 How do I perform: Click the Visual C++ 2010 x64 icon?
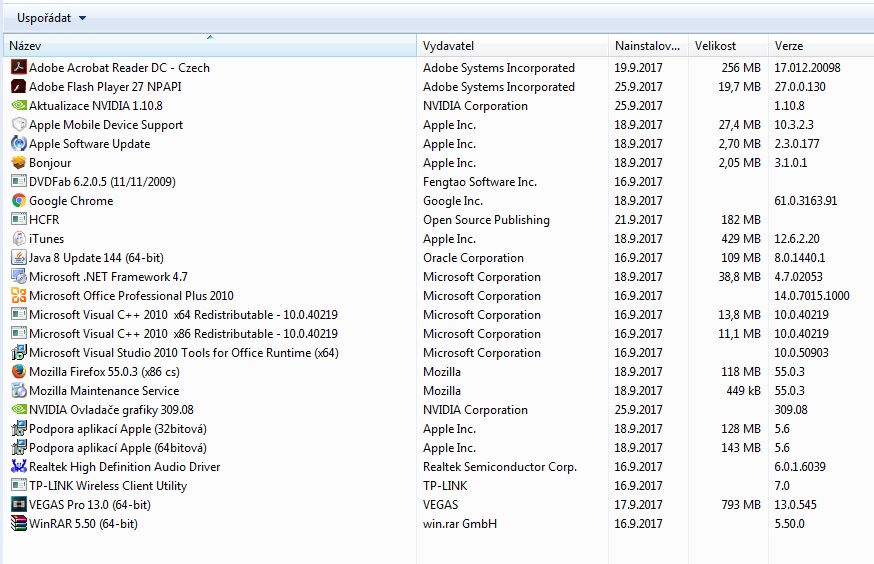coord(19,314)
